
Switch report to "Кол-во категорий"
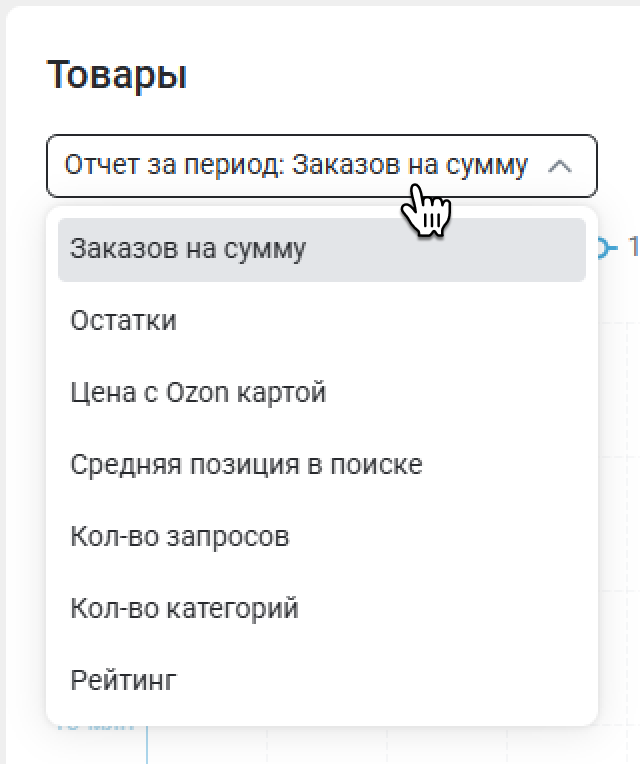[x=321, y=609]
